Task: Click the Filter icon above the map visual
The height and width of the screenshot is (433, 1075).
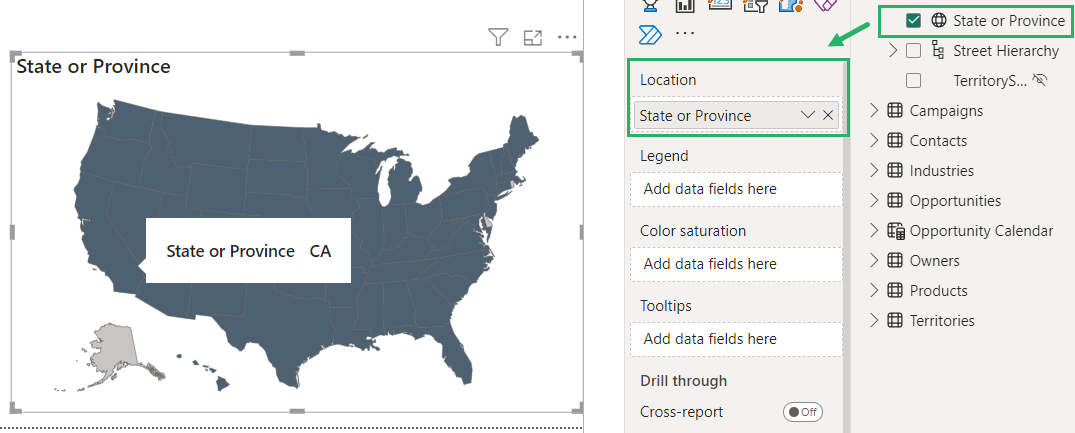Action: [x=498, y=37]
